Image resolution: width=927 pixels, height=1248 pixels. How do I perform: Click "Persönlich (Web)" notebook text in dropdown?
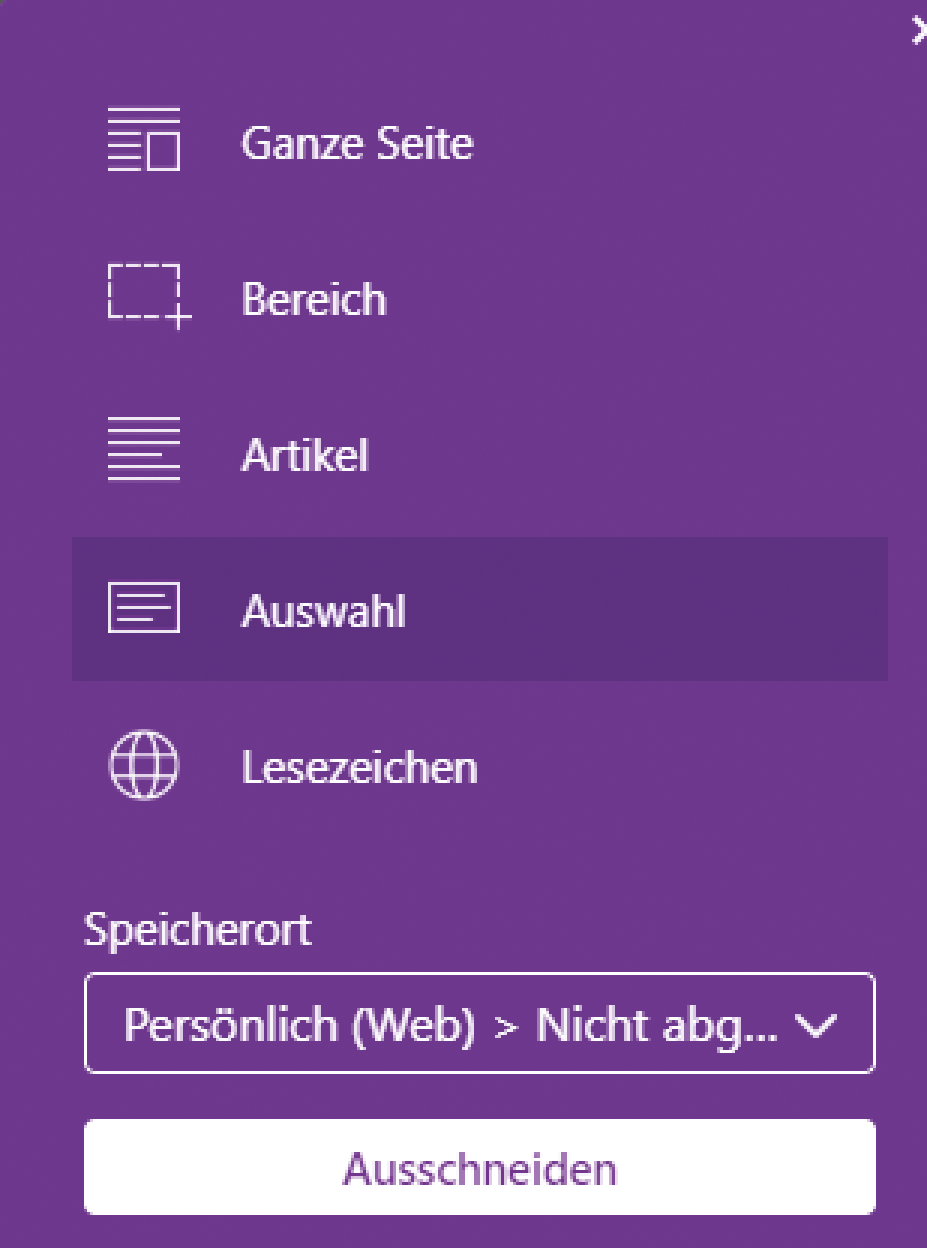(299, 1026)
